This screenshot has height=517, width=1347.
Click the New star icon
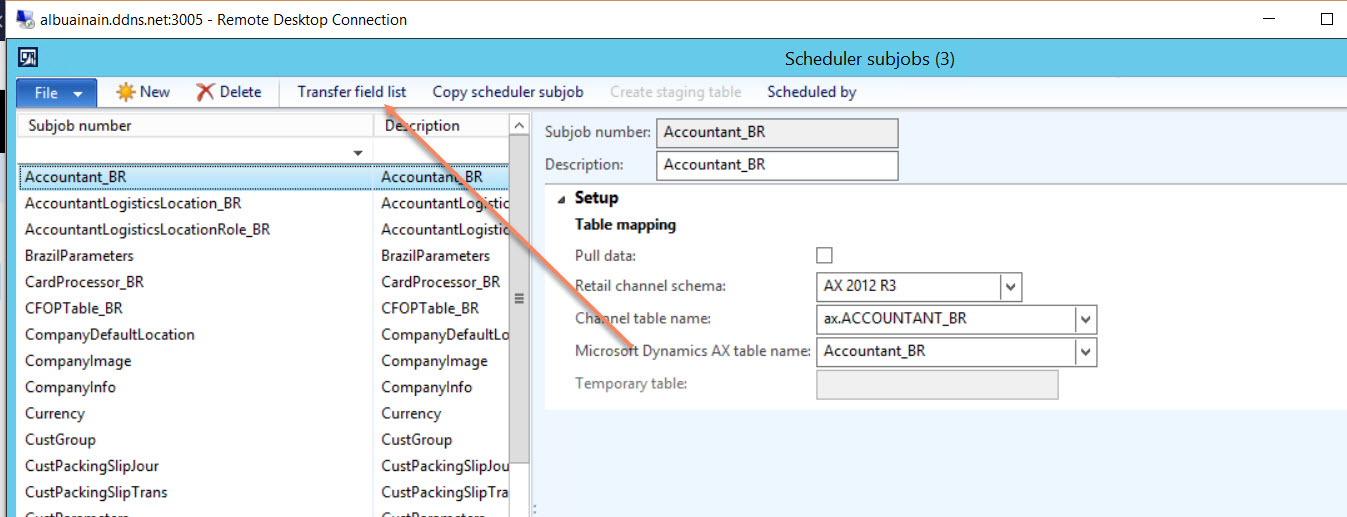coord(125,92)
